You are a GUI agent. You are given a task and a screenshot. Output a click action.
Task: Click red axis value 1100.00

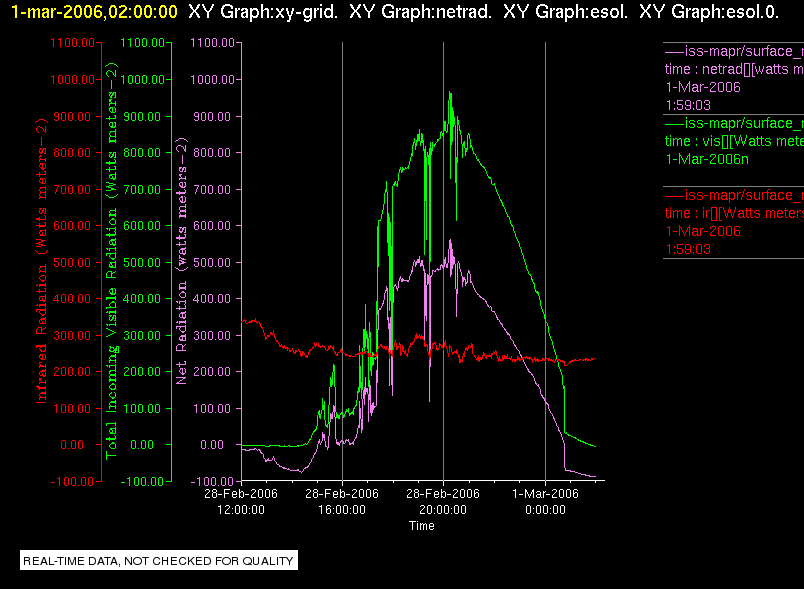tap(72, 43)
